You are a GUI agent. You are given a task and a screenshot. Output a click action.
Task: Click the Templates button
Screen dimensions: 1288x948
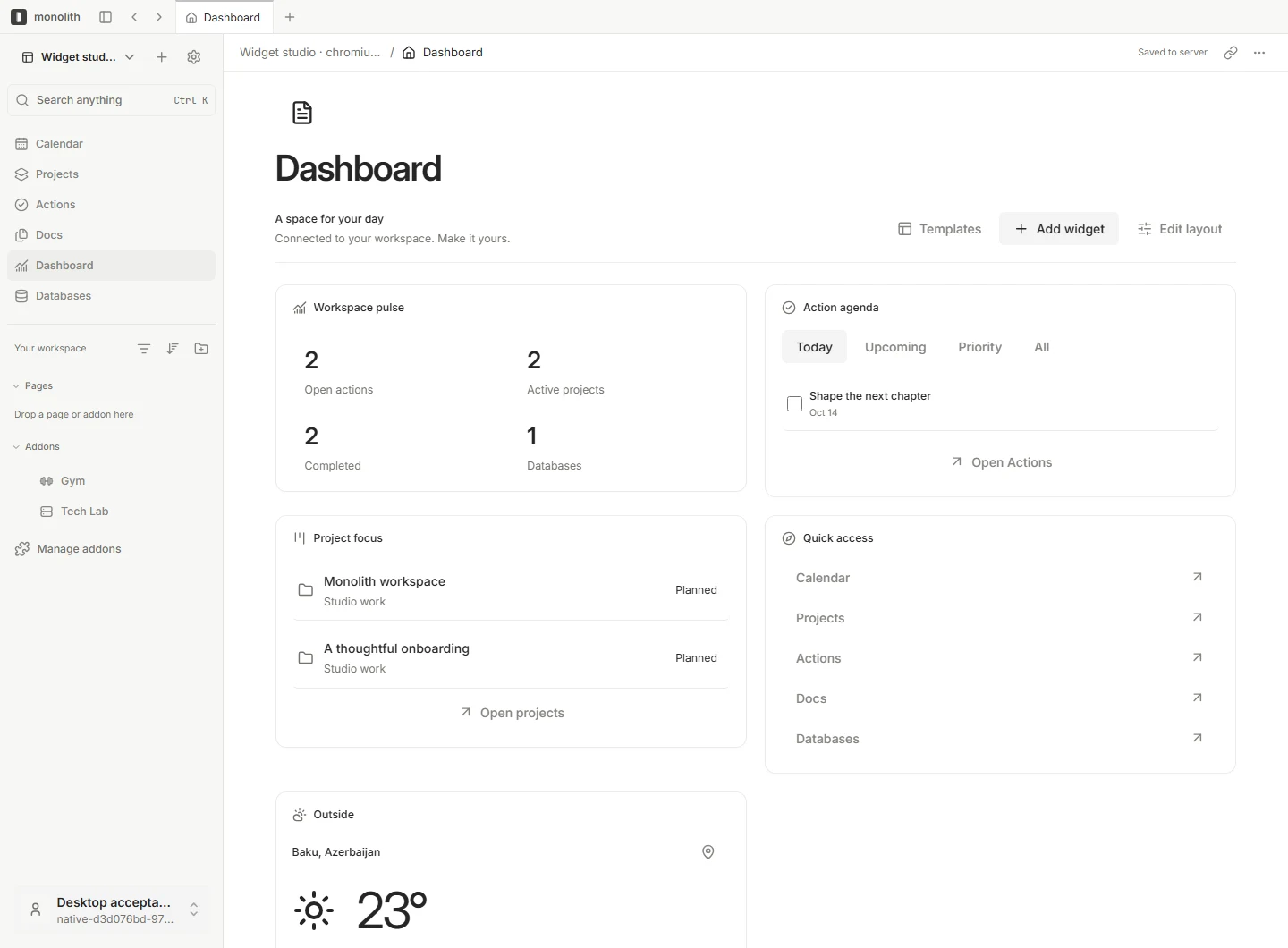tap(939, 229)
